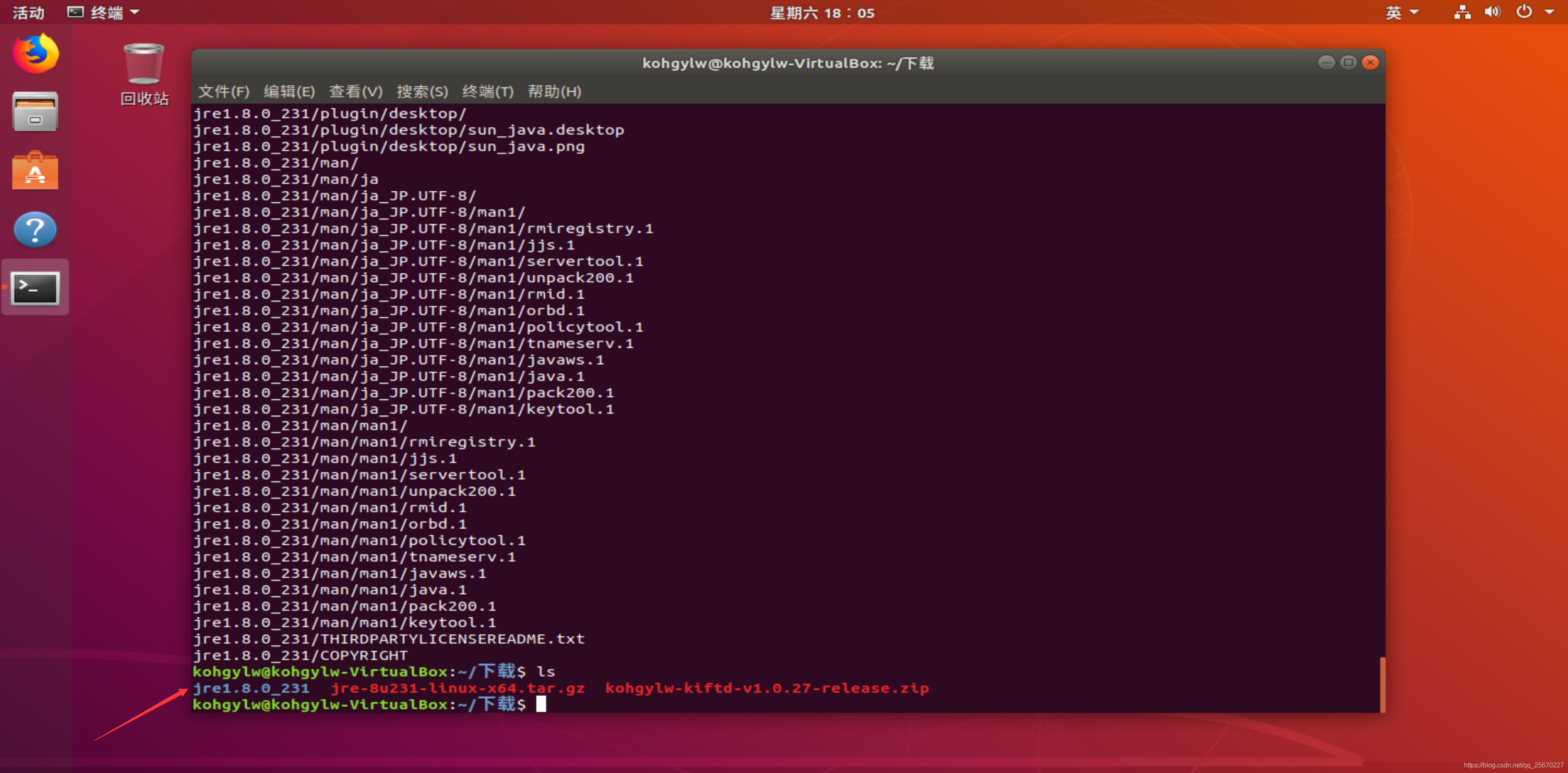The height and width of the screenshot is (773, 1568).
Task: Click the terminal icon beside 终端 in top bar
Action: pos(75,12)
